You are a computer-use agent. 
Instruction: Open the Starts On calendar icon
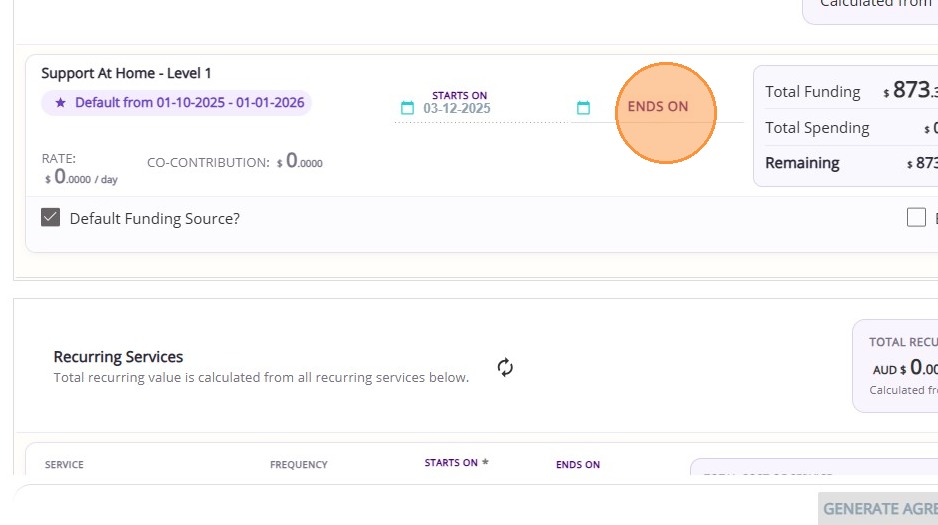[x=407, y=108]
